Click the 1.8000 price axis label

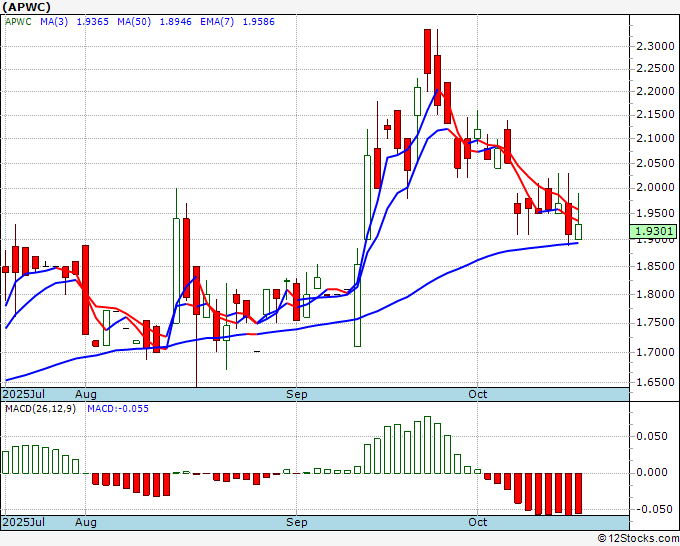pyautogui.click(x=655, y=294)
